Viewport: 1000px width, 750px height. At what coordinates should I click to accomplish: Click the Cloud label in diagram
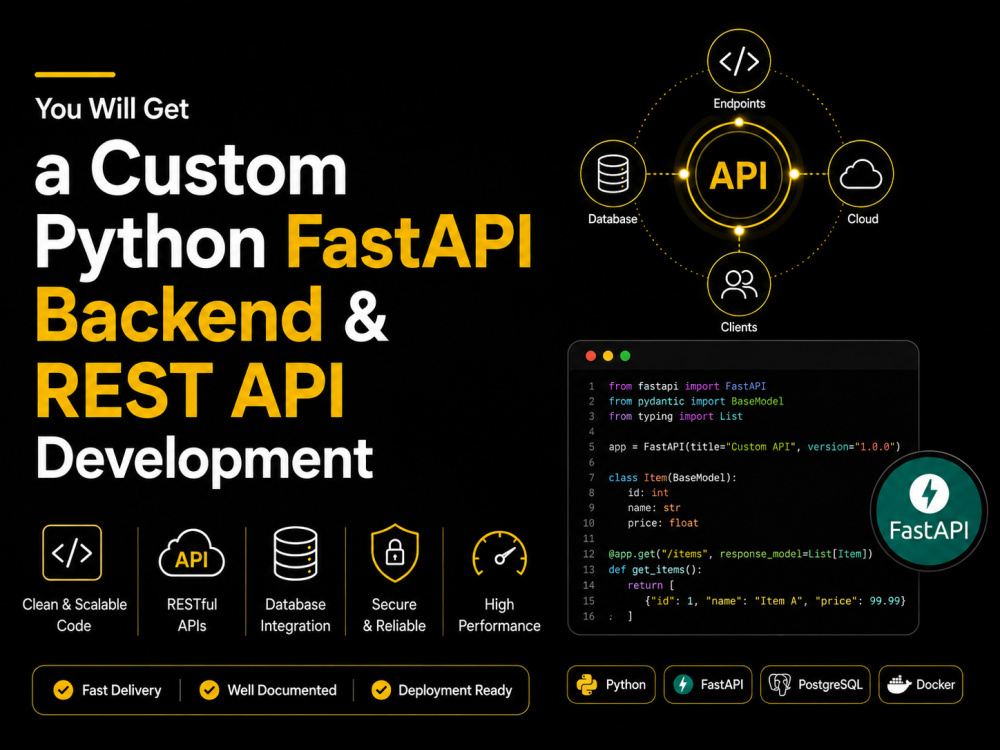[x=862, y=219]
